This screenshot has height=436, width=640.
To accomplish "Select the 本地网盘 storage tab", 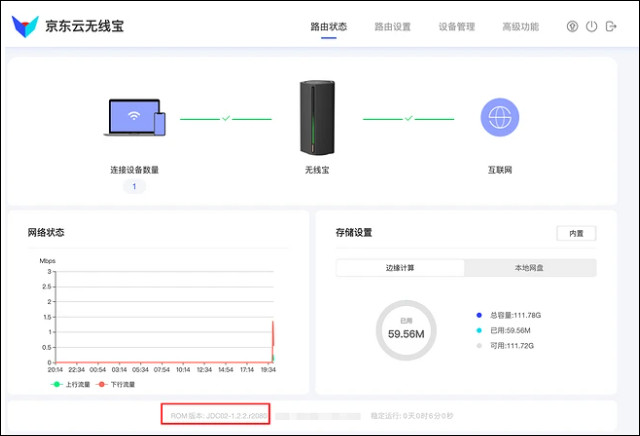I will click(529, 268).
